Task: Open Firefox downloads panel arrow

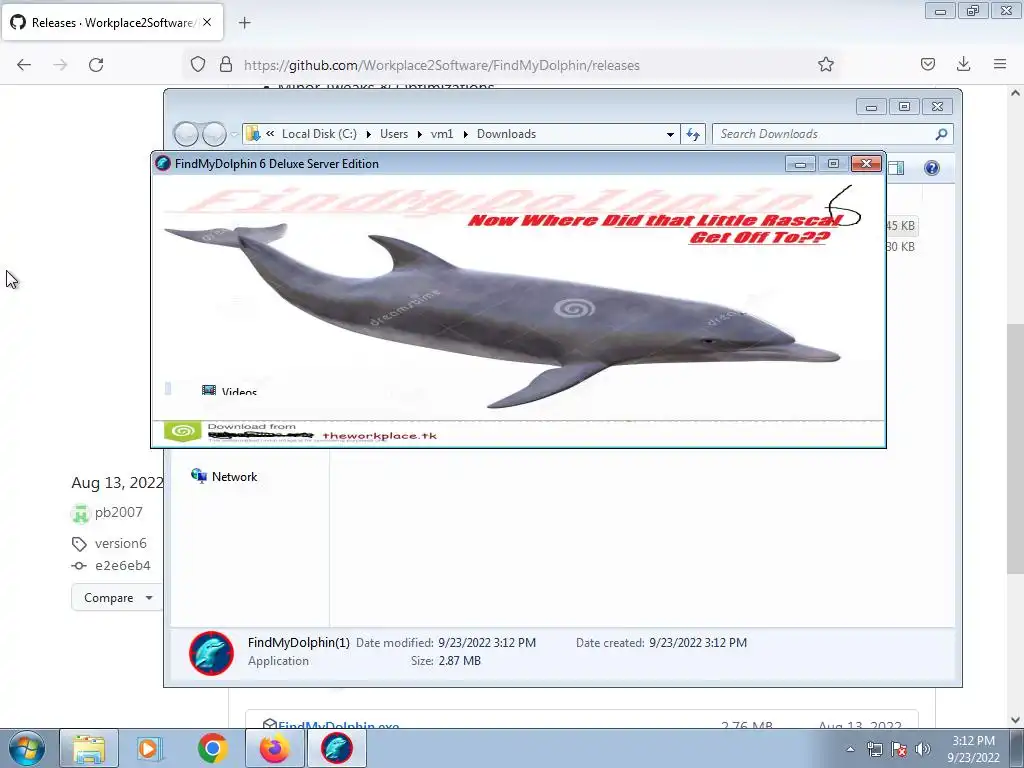Action: point(963,64)
